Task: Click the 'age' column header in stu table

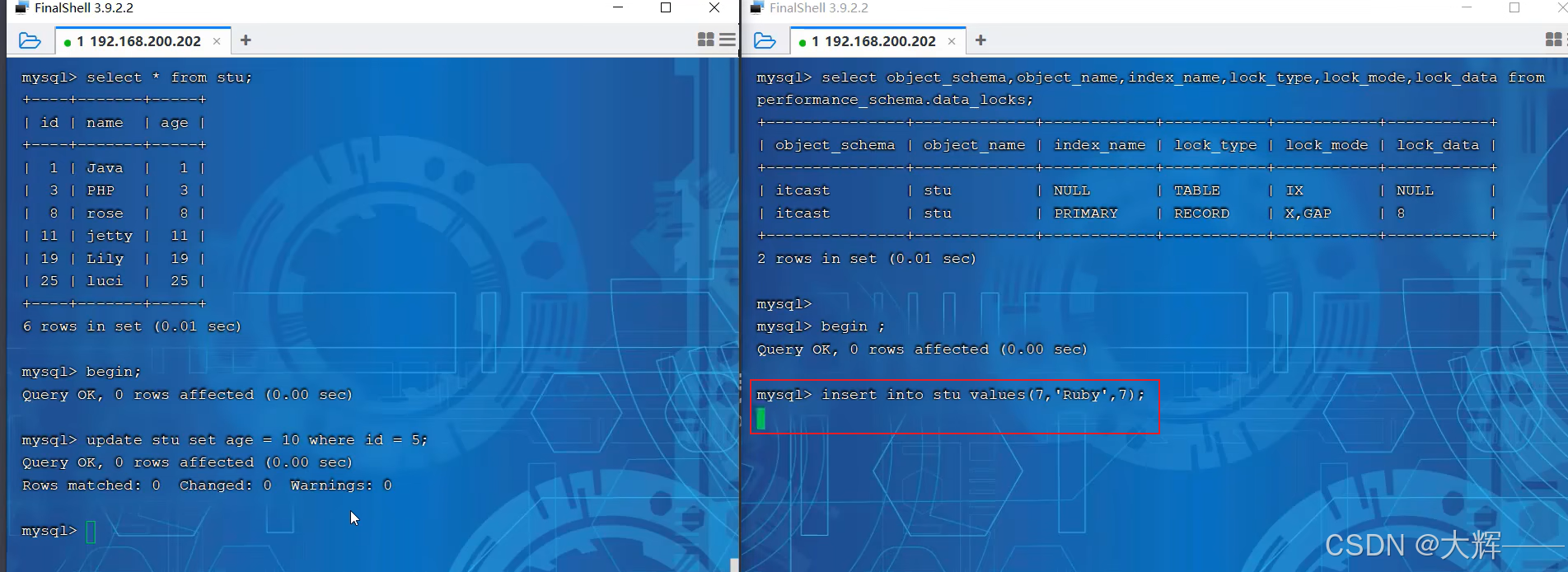Action: (174, 123)
